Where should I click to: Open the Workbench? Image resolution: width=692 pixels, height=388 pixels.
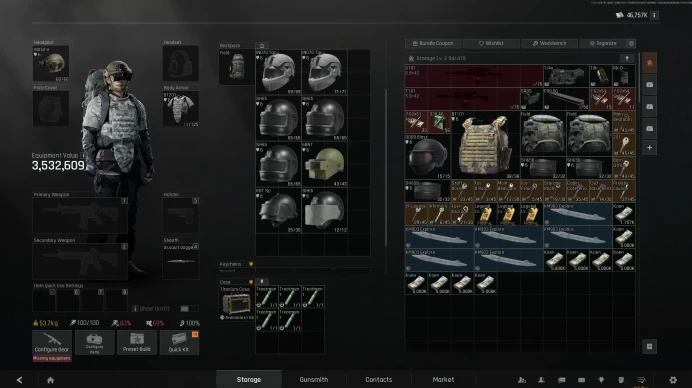(549, 43)
